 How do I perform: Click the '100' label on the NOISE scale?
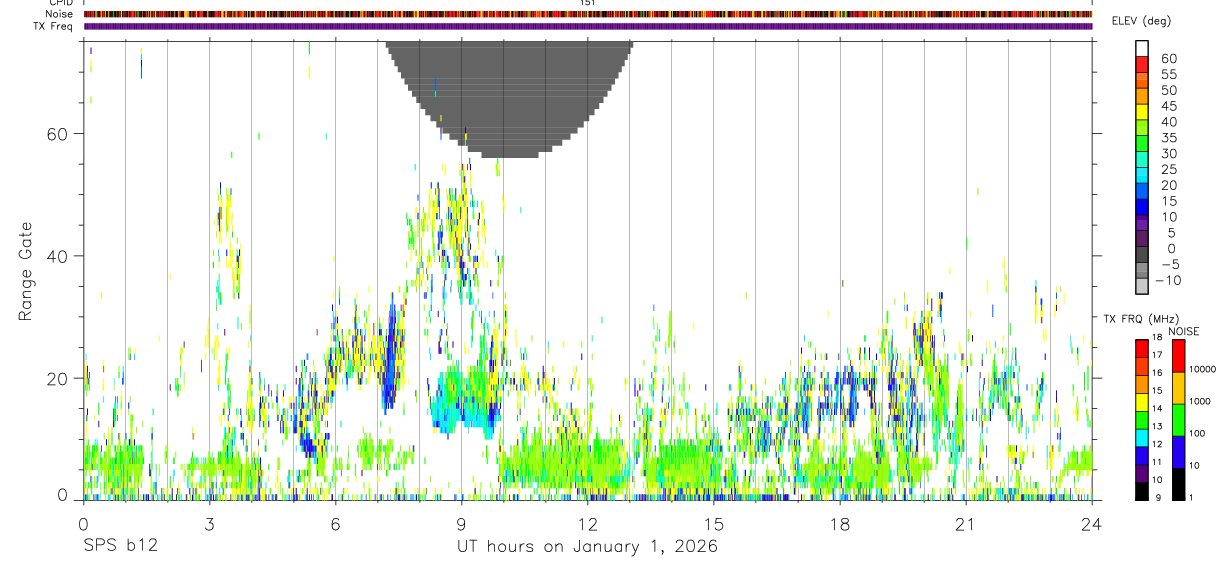tap(1197, 433)
